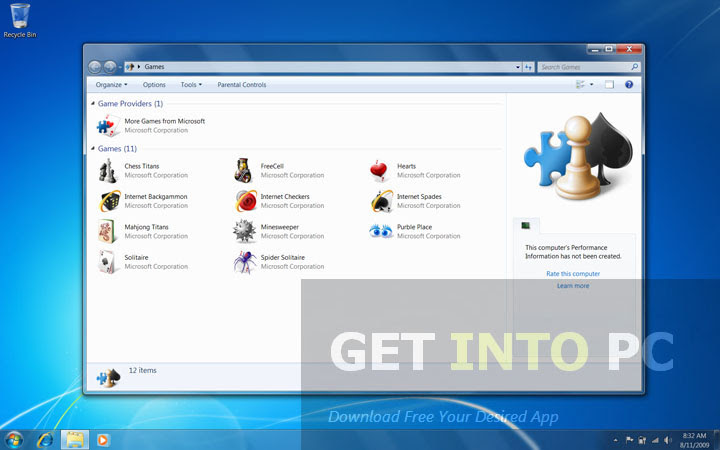Expand the address bar history dropdown
Image resolution: width=720 pixels, height=450 pixels.
(x=518, y=67)
